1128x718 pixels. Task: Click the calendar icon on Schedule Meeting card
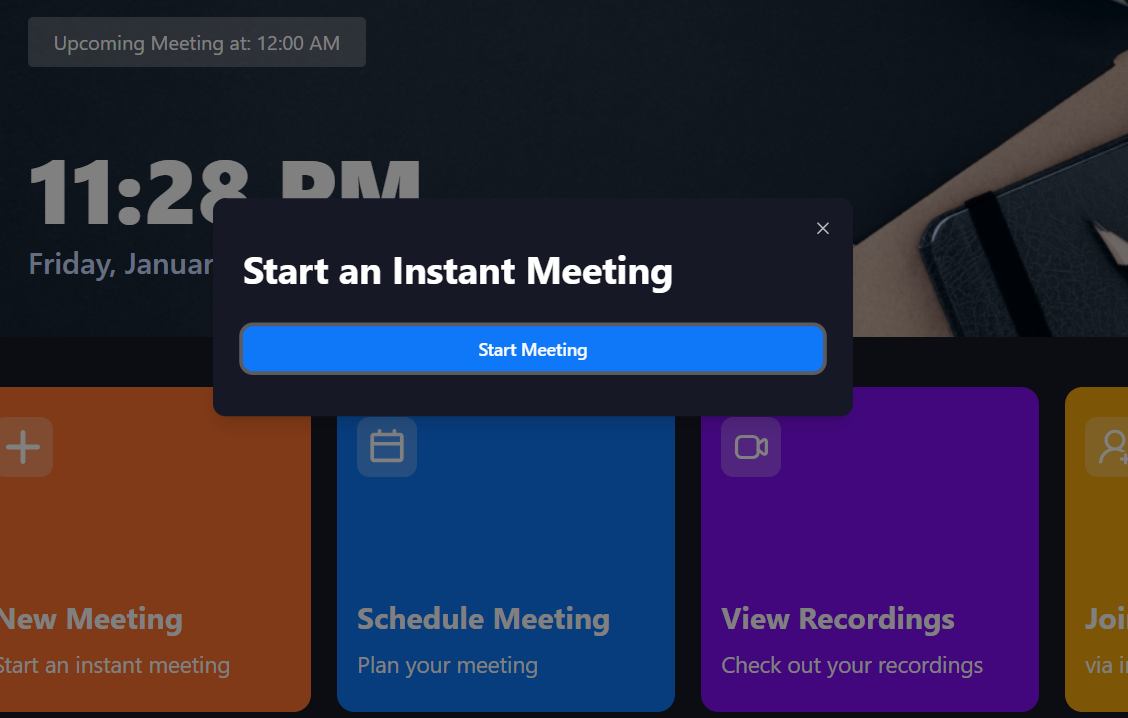pos(386,446)
